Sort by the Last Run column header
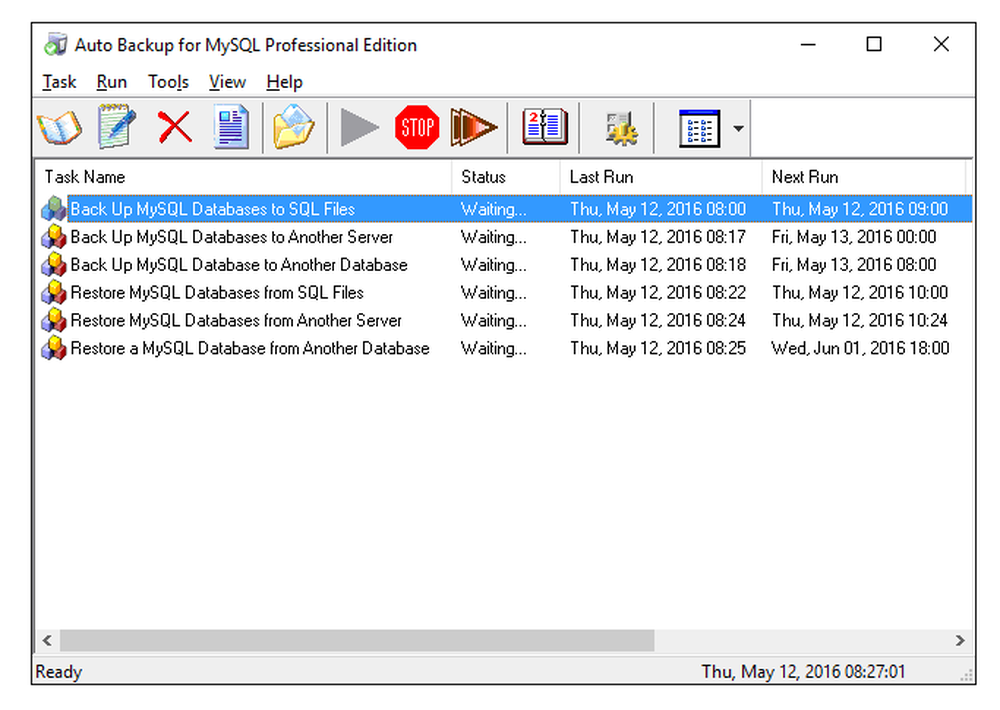1000x710 pixels. pyautogui.click(x=661, y=177)
